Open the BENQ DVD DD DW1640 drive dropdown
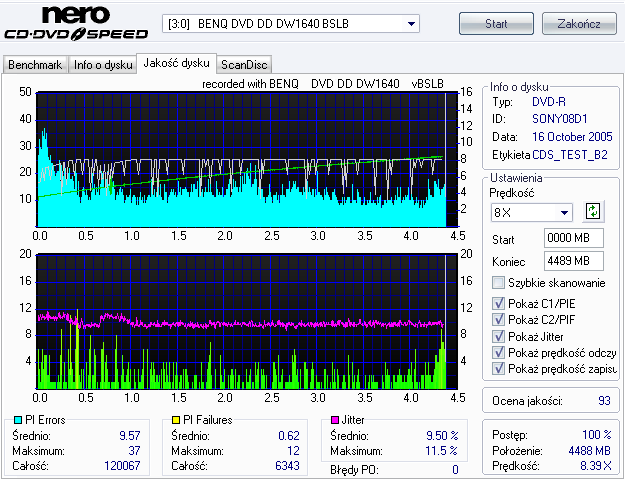This screenshot has height=480, width=625. coord(291,24)
